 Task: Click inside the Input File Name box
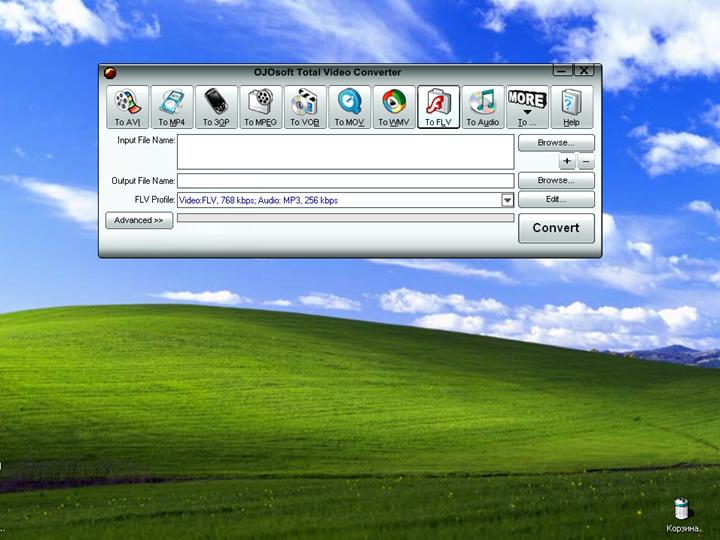pos(345,152)
